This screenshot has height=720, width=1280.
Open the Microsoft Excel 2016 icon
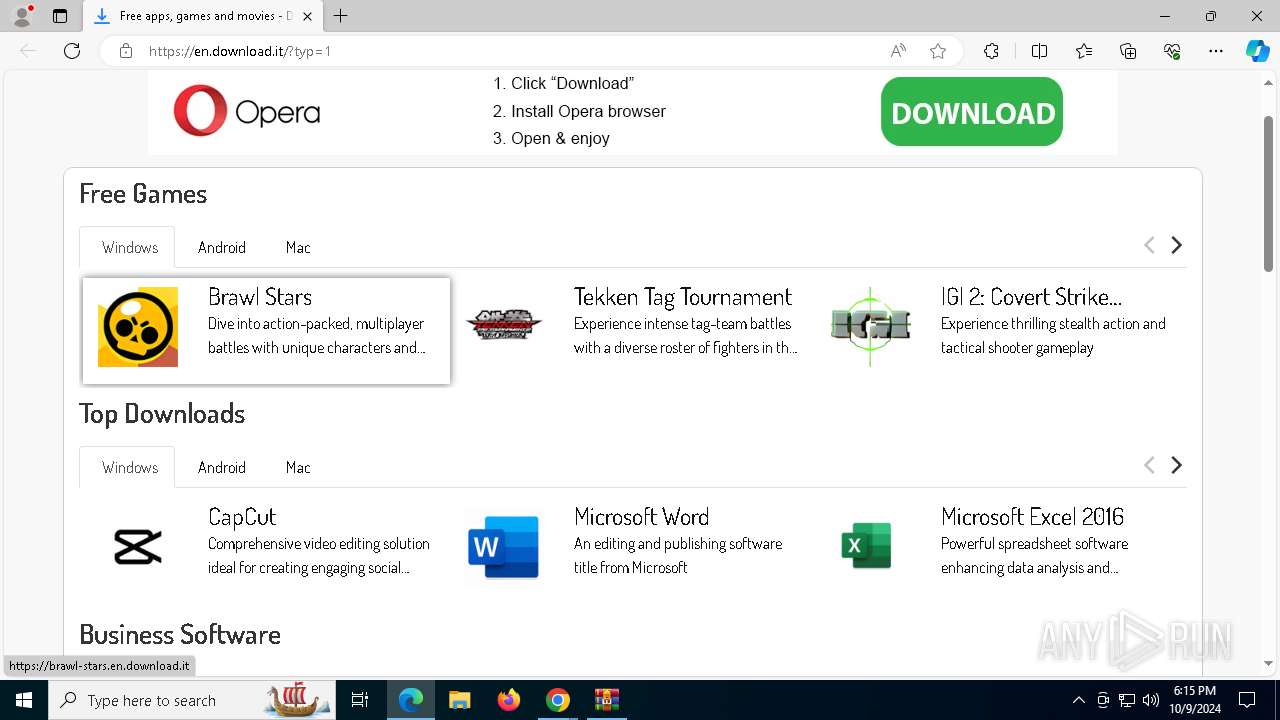[x=866, y=546]
